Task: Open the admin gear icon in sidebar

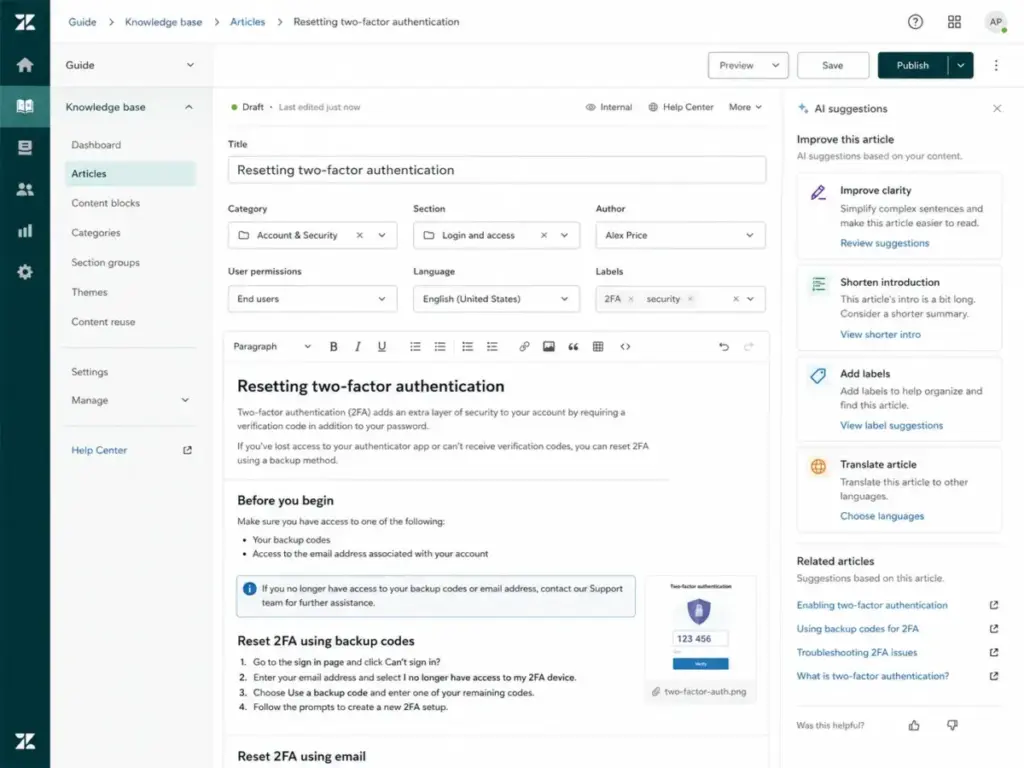Action: 25,272
